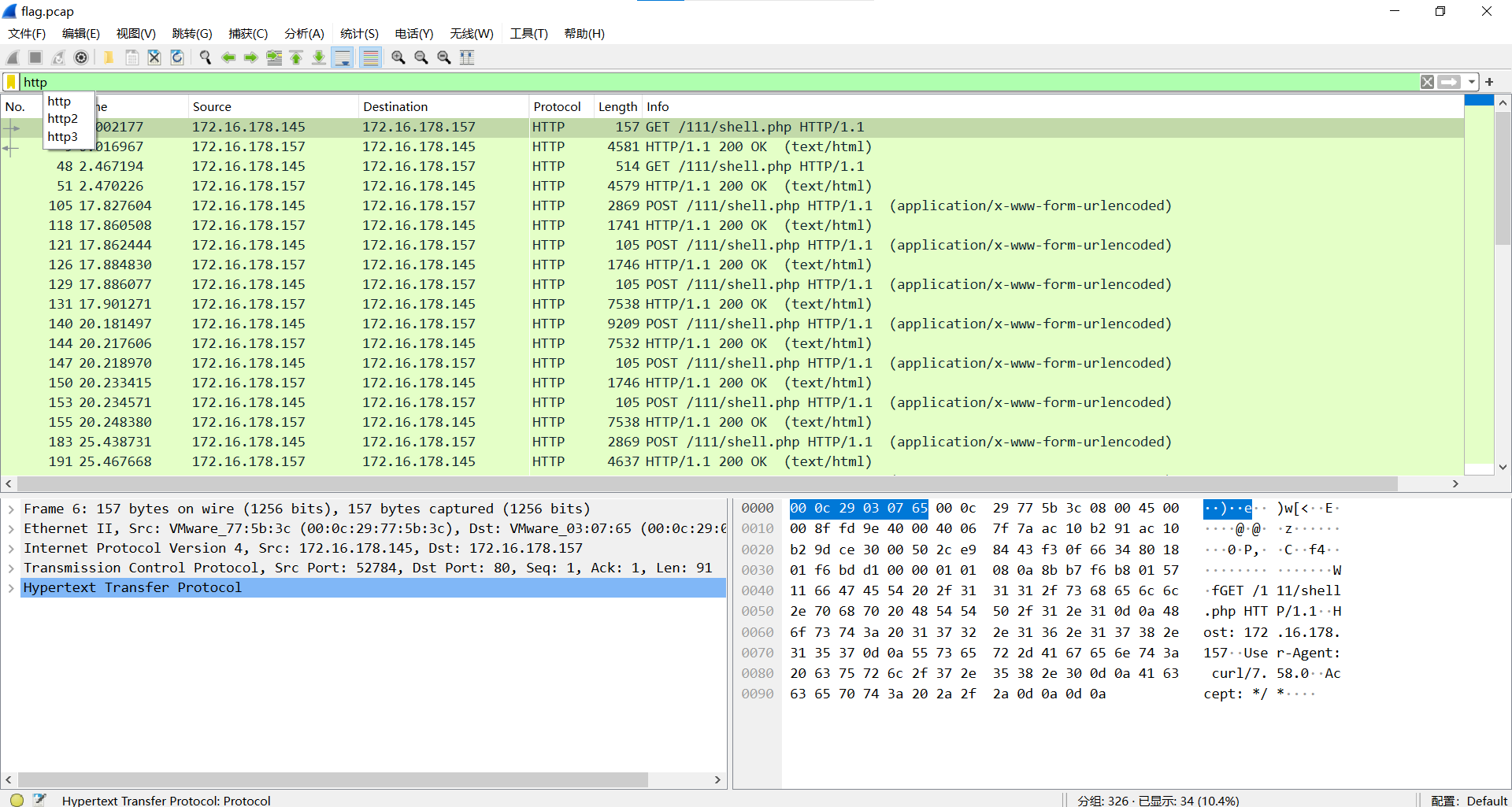Image resolution: width=1512 pixels, height=807 pixels.
Task: Expand Transmission Control Protocol details
Action: 11,568
